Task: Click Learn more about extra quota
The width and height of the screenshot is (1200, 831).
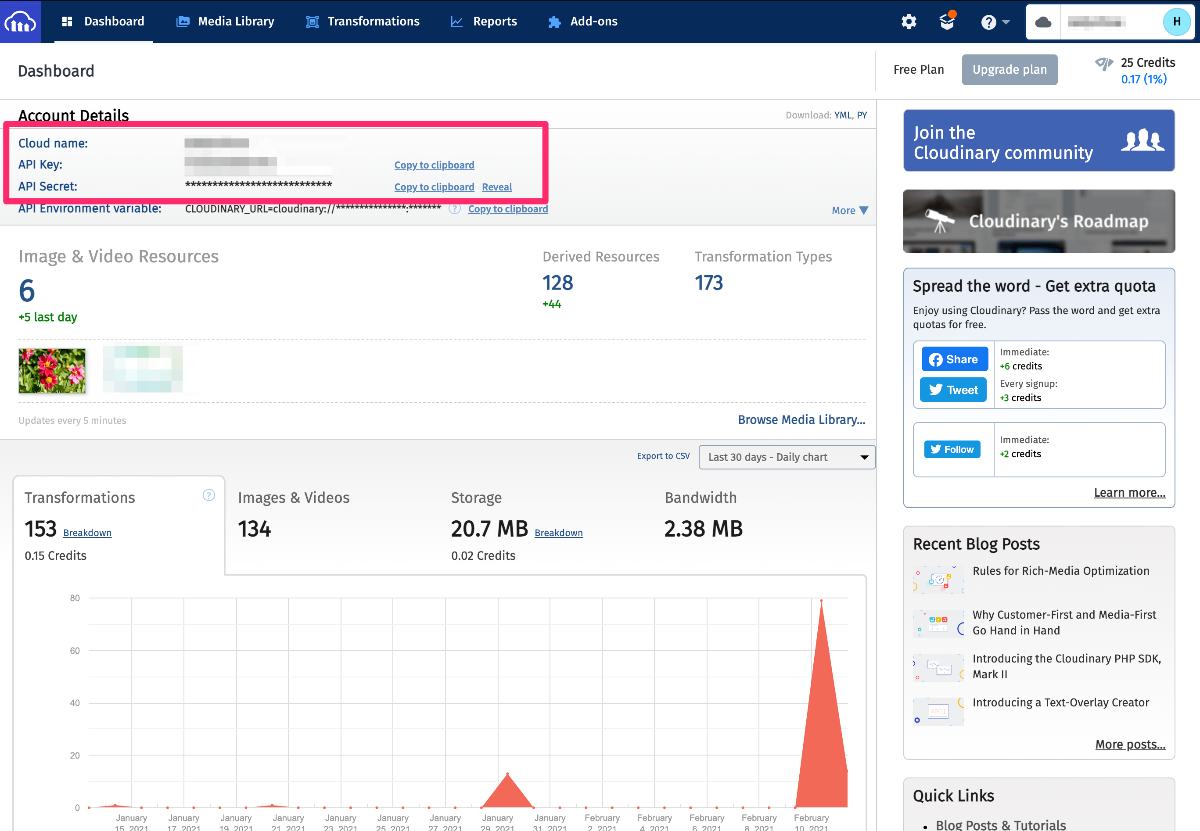Action: coord(1129,493)
